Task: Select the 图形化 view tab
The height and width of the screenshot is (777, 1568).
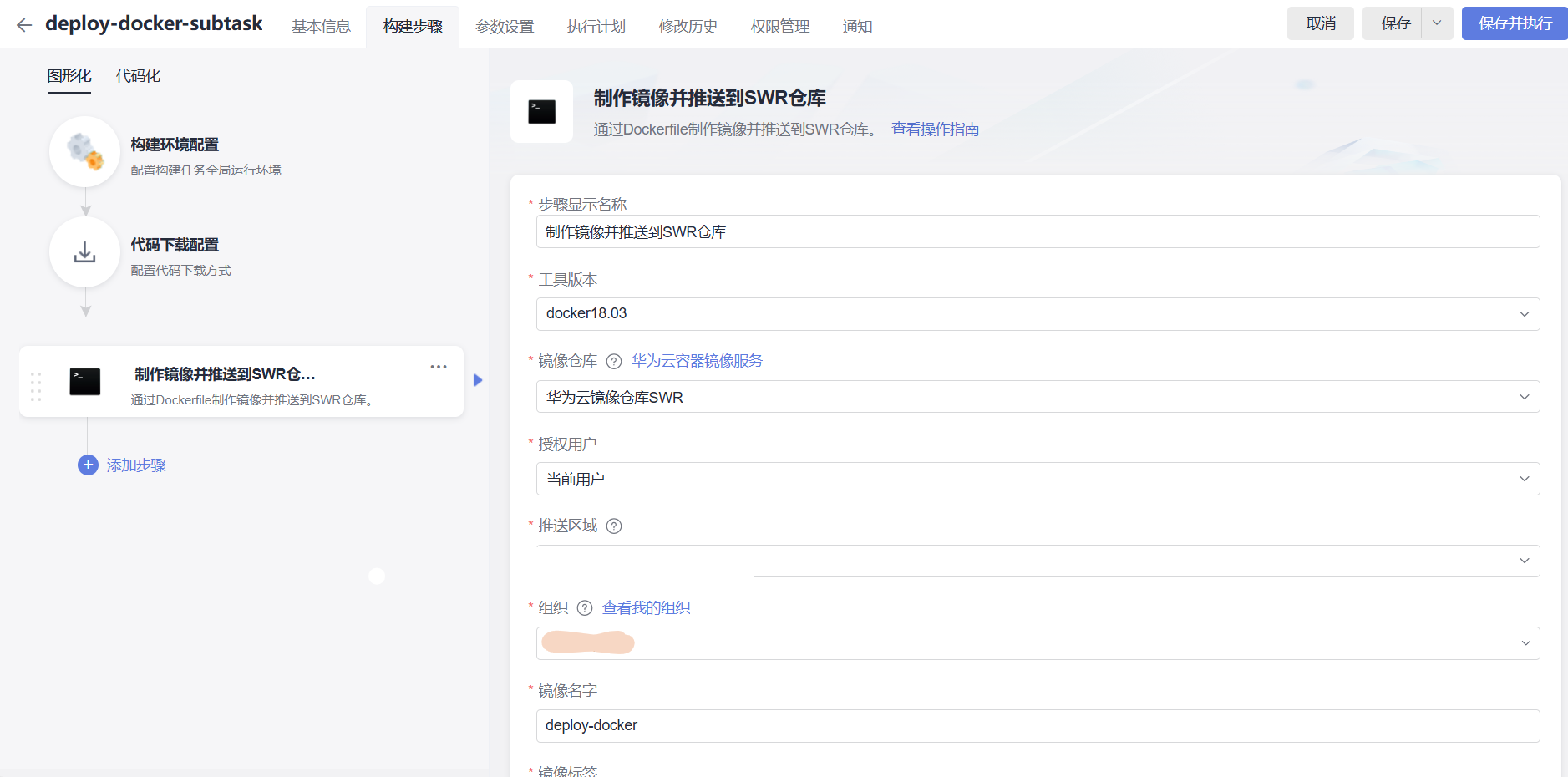Action: (x=69, y=76)
